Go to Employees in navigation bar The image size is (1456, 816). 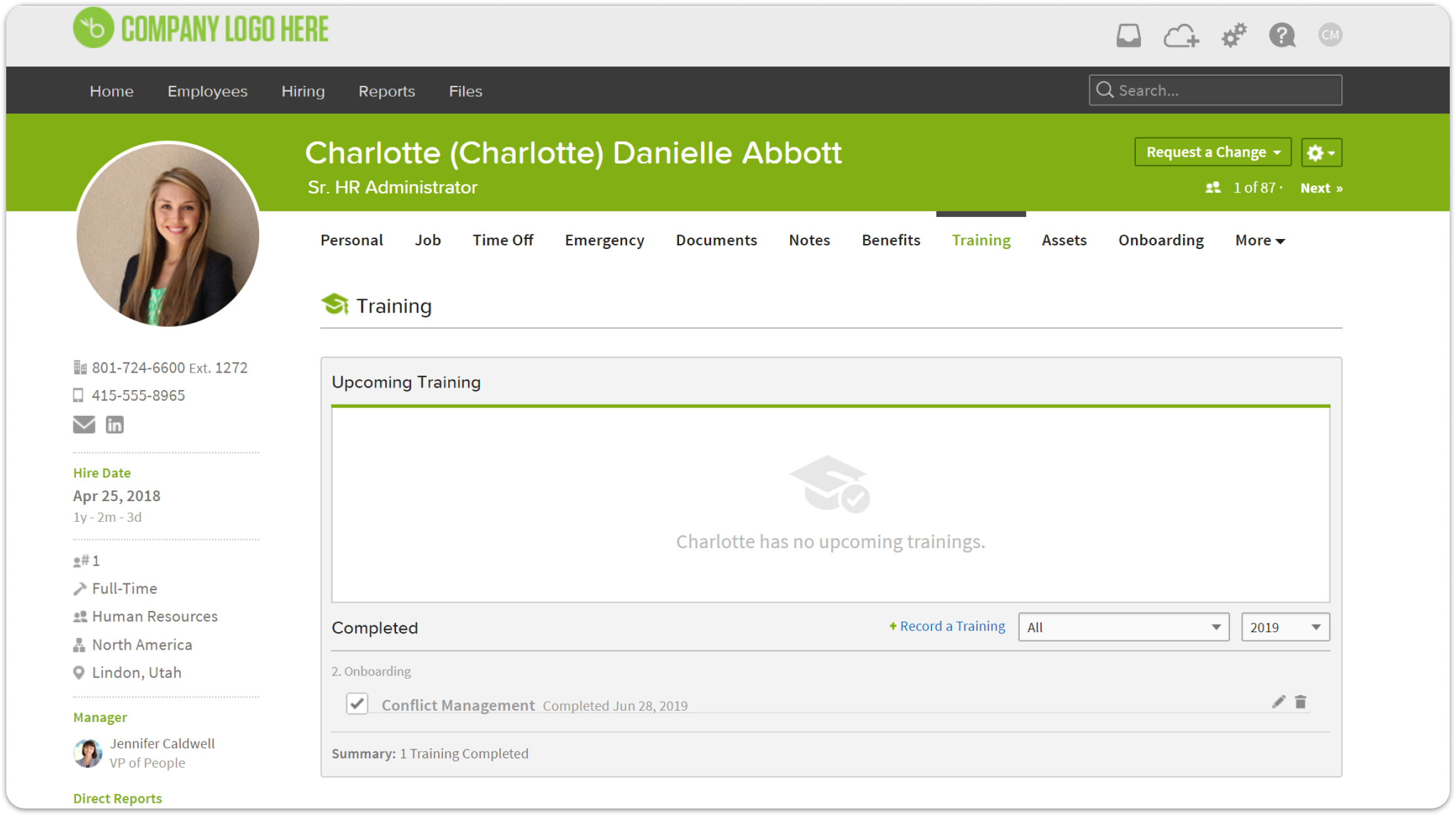click(x=207, y=91)
